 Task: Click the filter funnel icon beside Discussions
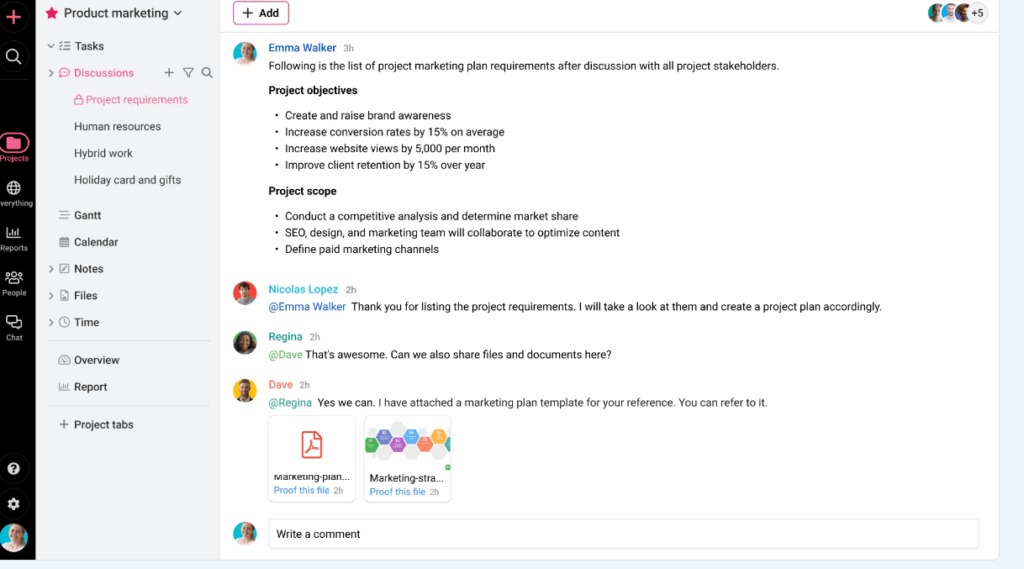click(x=188, y=73)
